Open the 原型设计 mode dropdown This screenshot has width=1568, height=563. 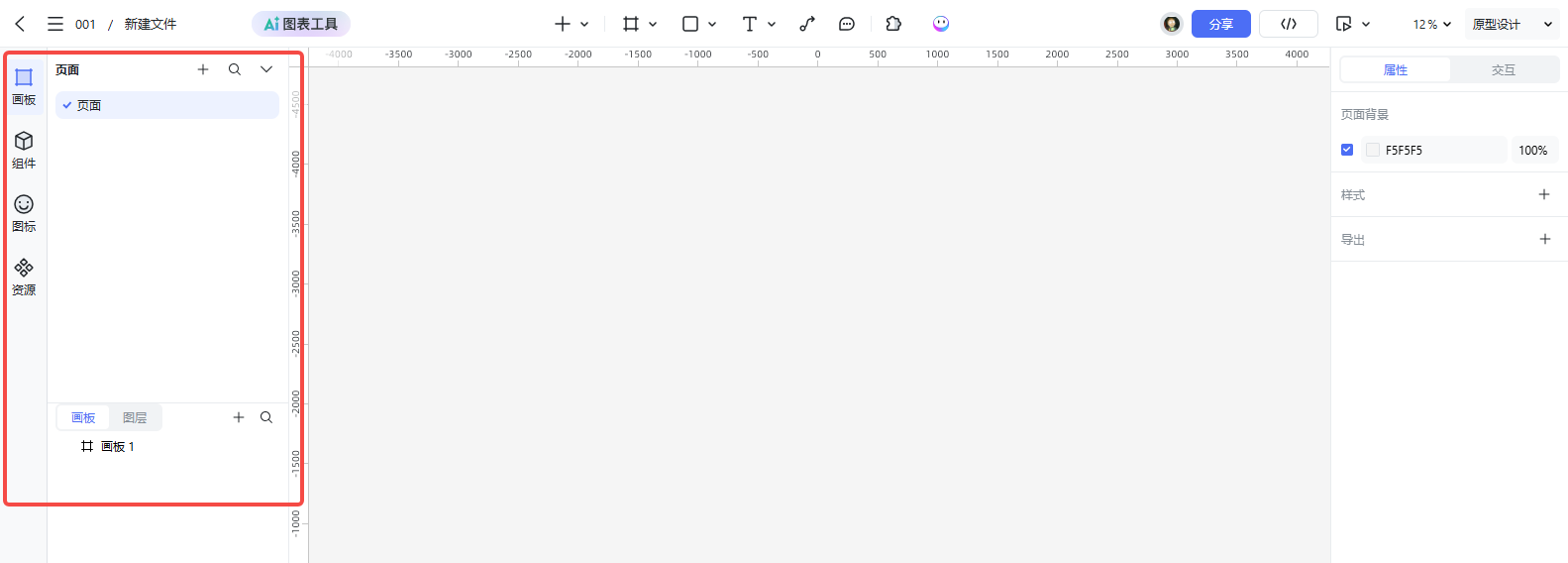pyautogui.click(x=1513, y=24)
